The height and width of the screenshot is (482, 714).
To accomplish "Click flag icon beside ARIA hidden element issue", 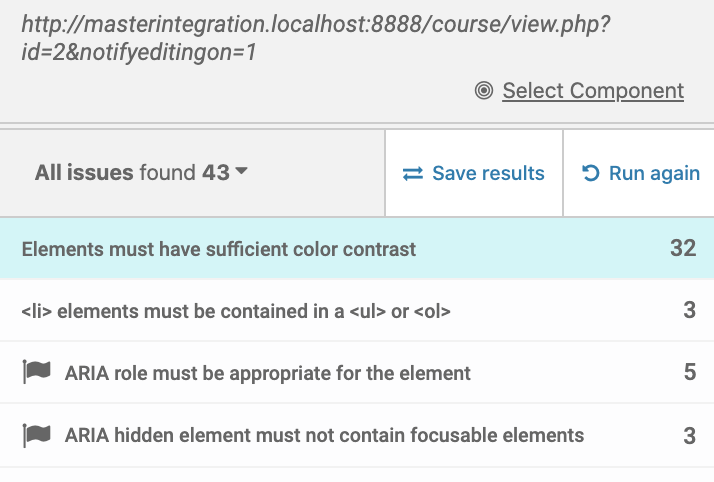I will (x=36, y=435).
